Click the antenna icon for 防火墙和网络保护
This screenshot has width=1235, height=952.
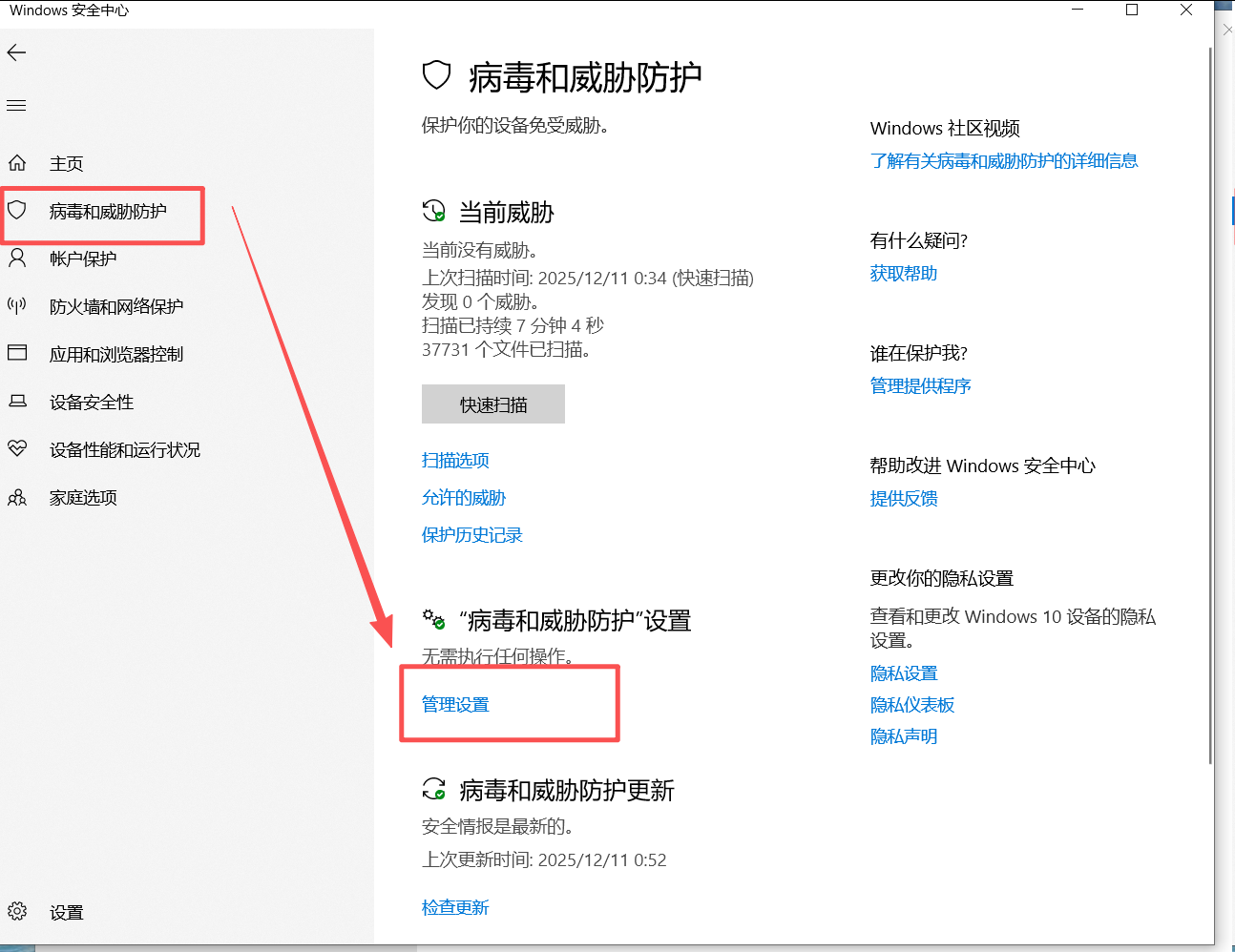click(17, 305)
